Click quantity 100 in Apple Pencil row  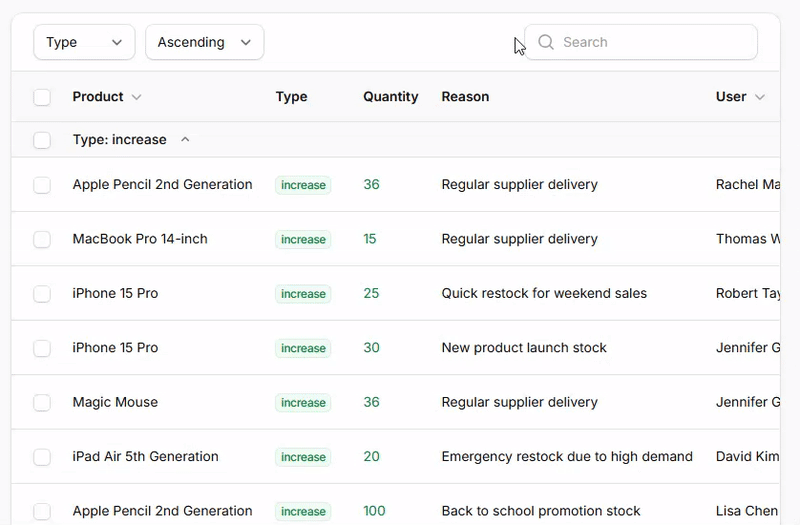point(374,511)
